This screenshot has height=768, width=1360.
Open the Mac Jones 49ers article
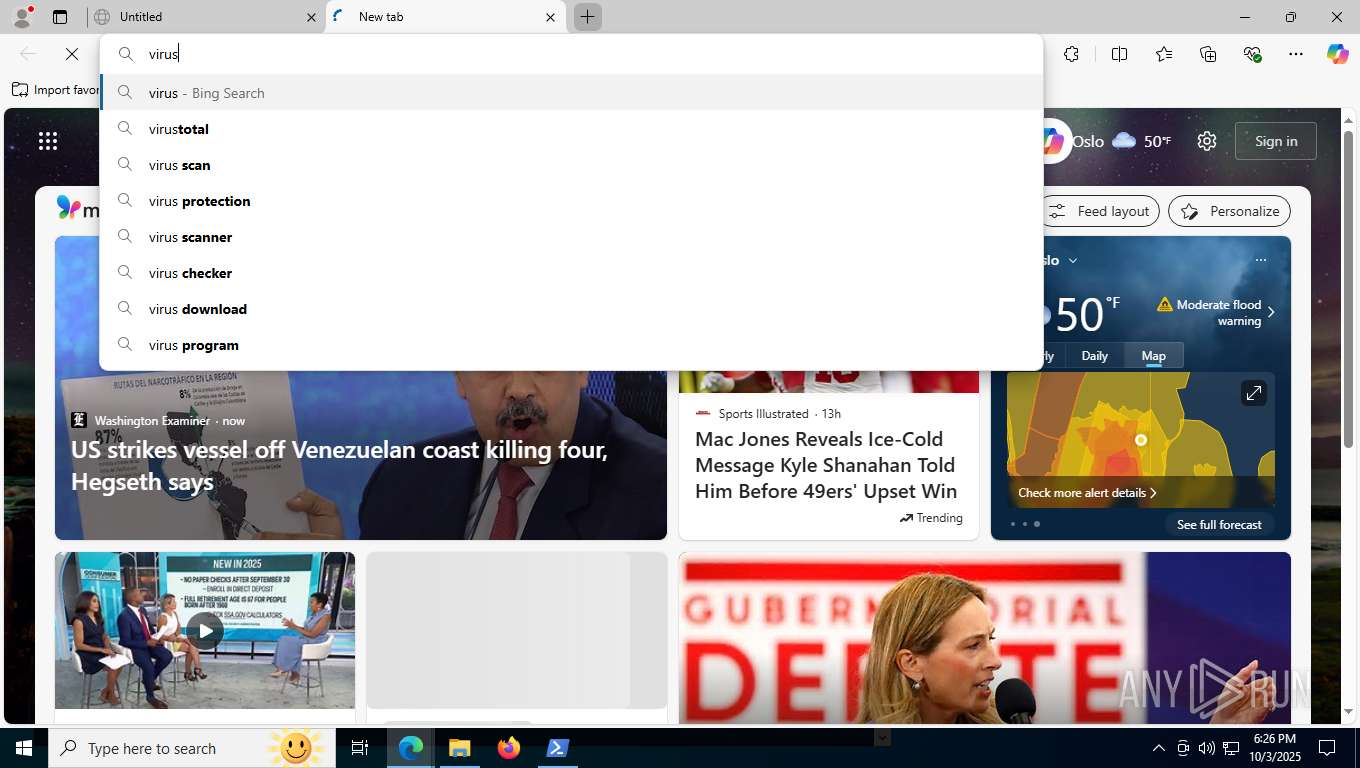(x=826, y=465)
